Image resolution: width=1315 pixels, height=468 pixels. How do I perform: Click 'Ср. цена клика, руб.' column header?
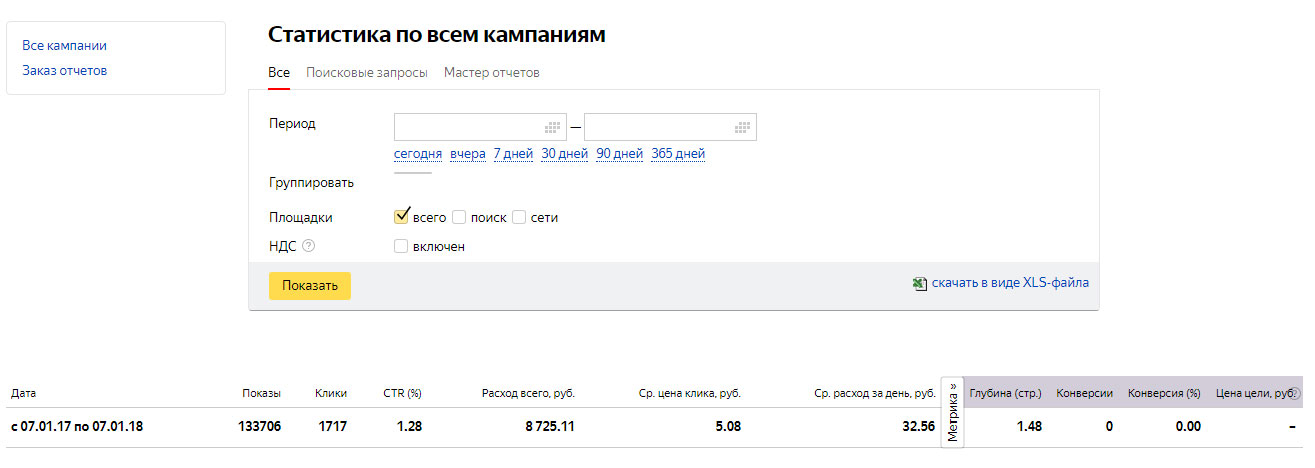pos(690,393)
